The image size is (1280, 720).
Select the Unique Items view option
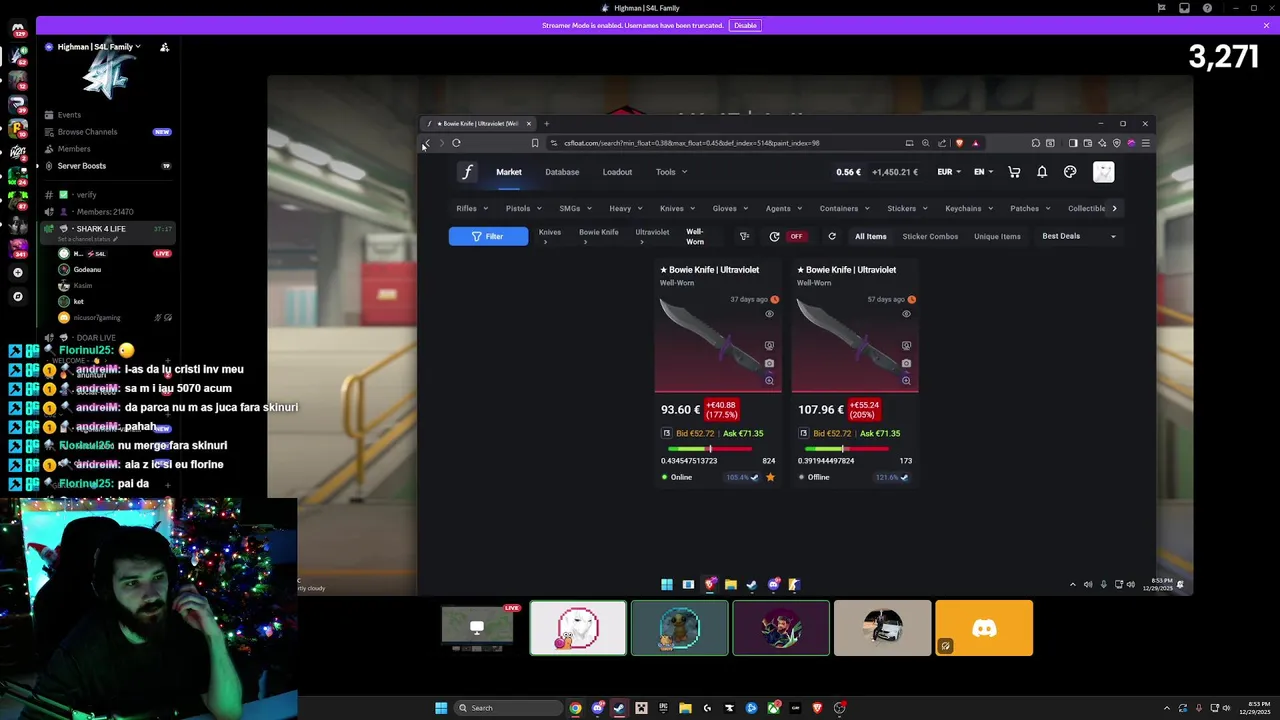click(997, 236)
